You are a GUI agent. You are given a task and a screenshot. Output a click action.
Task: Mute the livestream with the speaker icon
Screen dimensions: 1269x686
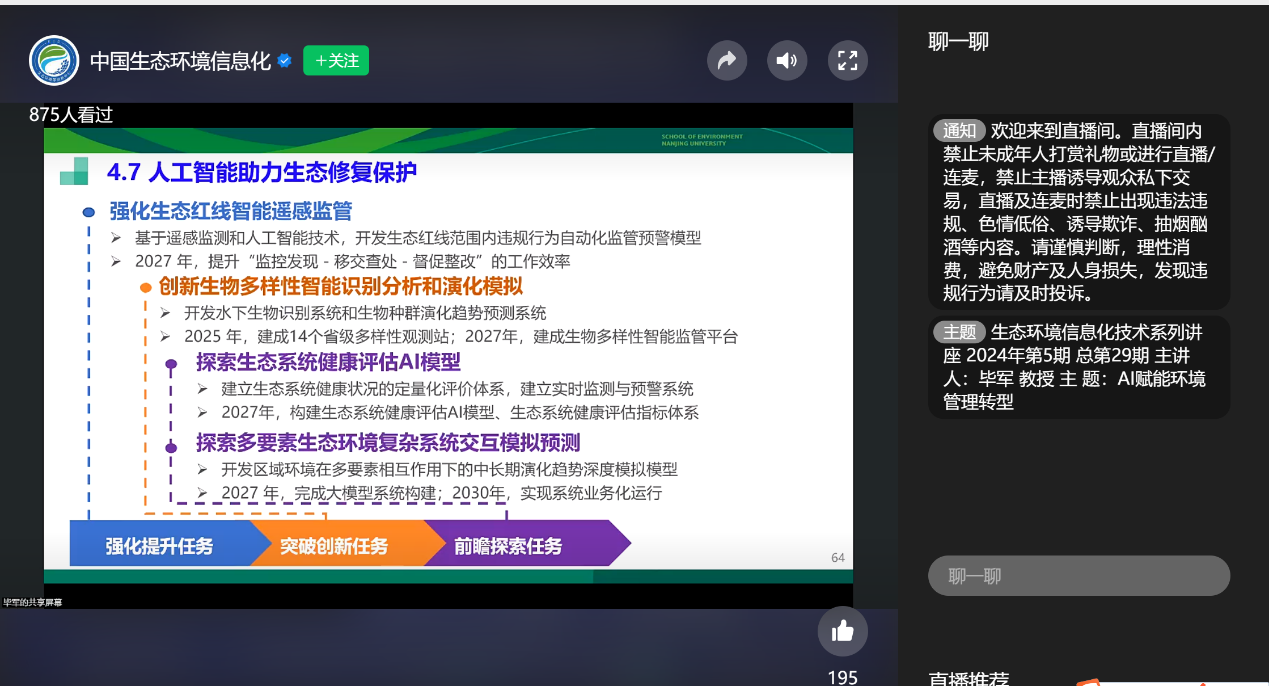[787, 61]
